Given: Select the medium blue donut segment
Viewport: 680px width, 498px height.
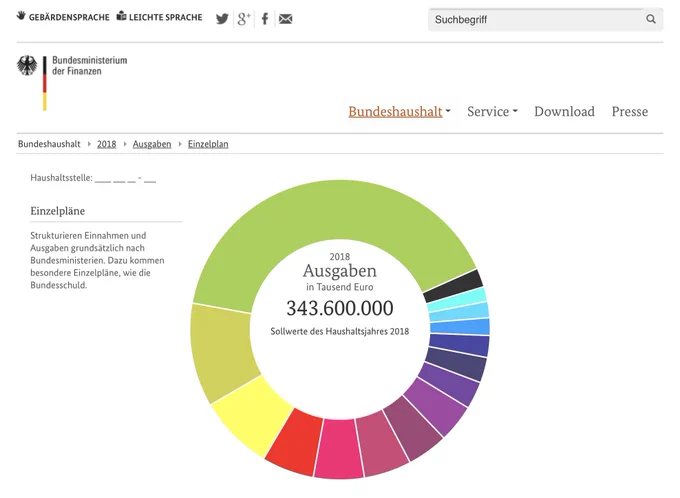Looking at the screenshot, I should coord(460,327).
